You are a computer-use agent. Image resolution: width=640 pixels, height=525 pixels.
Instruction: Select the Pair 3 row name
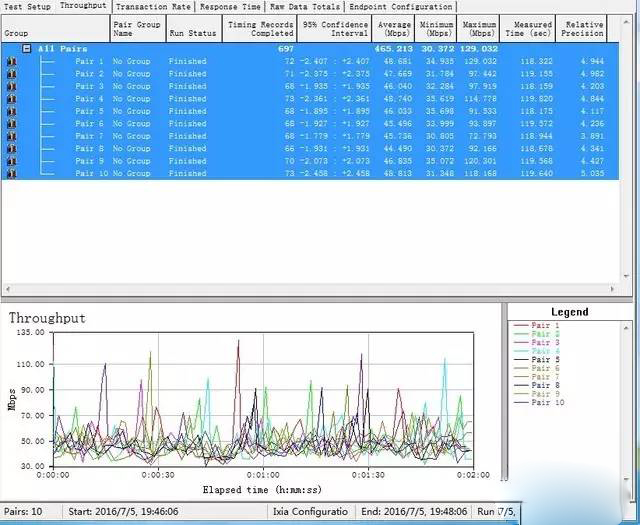coord(89,86)
